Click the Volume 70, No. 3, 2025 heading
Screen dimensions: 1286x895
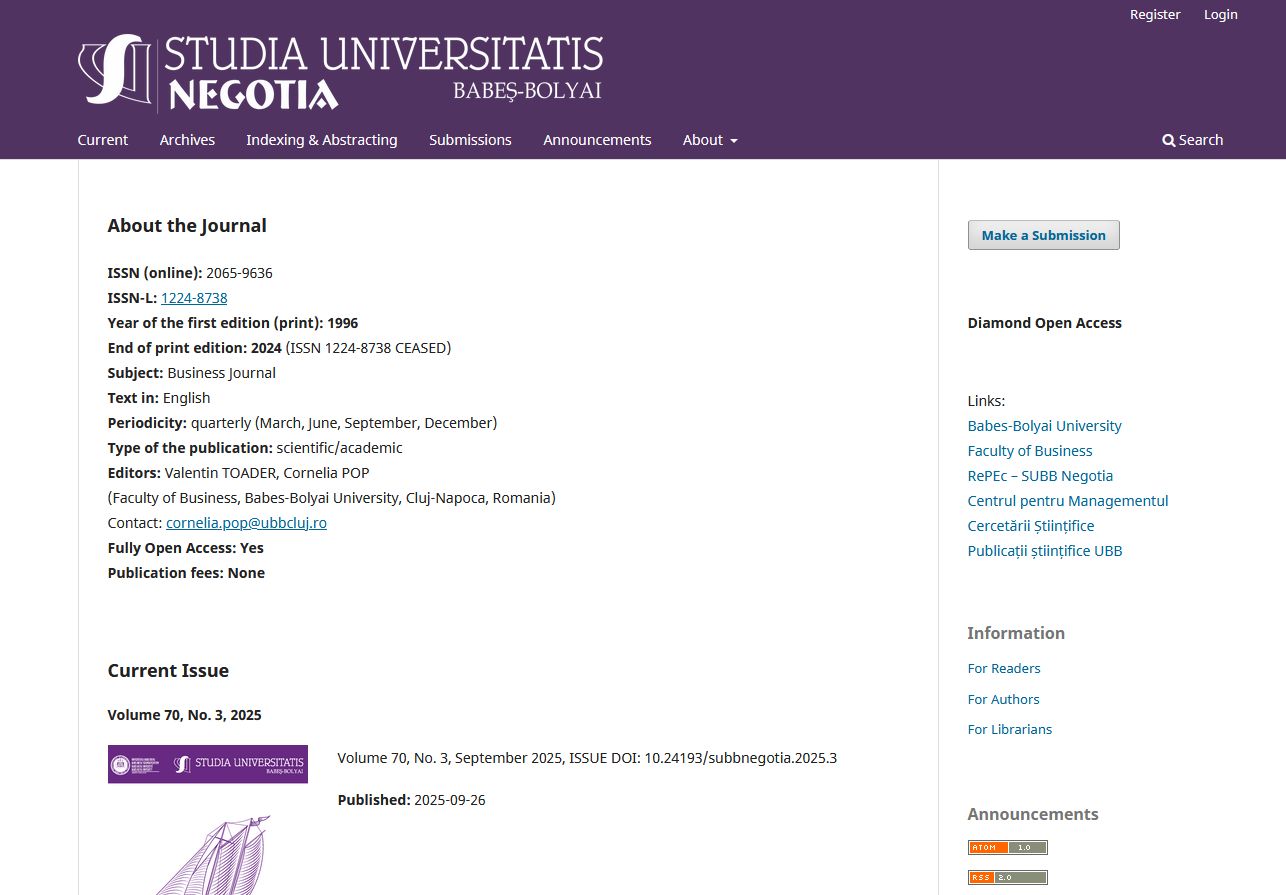(185, 715)
